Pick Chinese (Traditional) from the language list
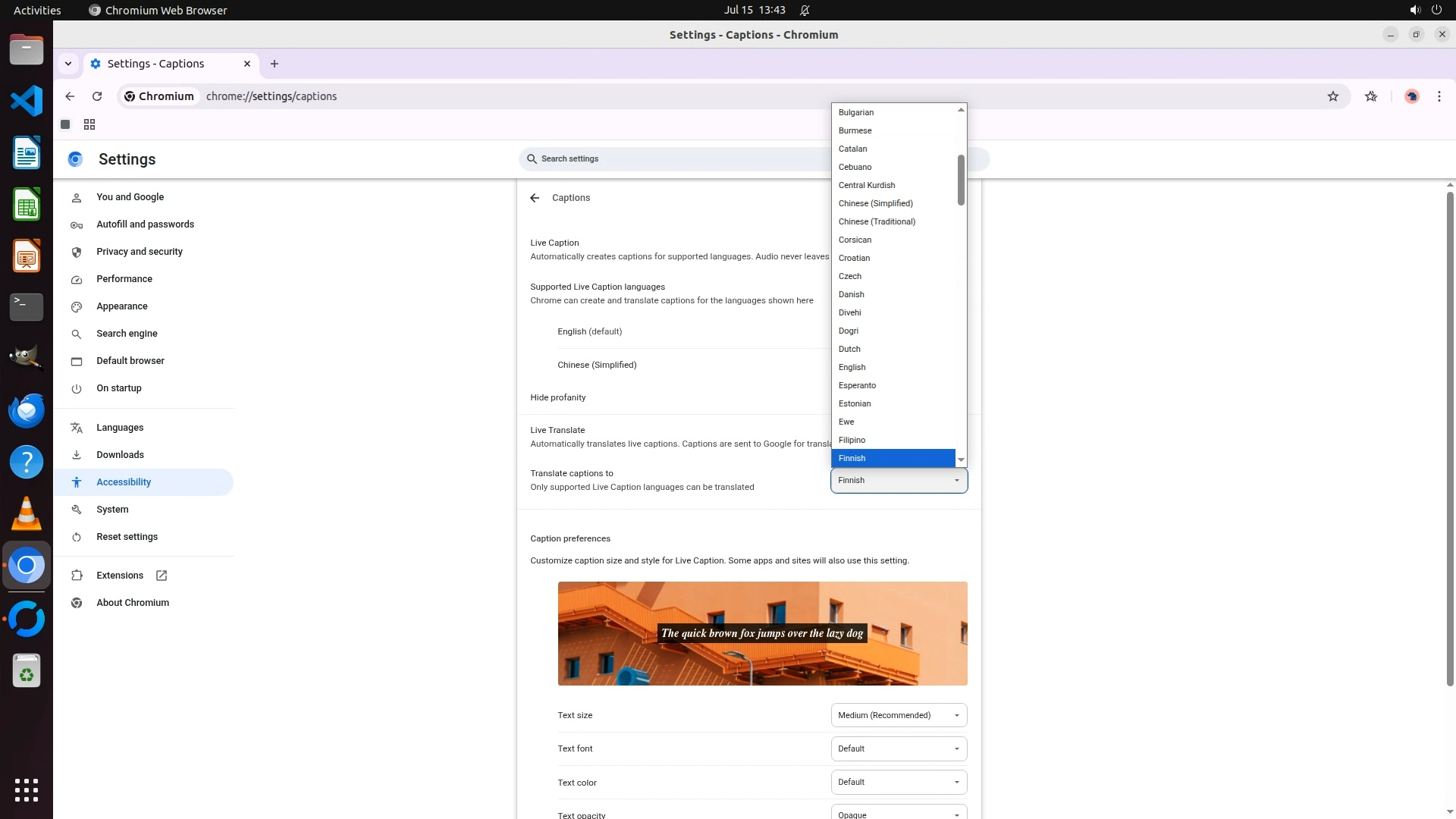Image resolution: width=1456 pixels, height=819 pixels. point(877,221)
